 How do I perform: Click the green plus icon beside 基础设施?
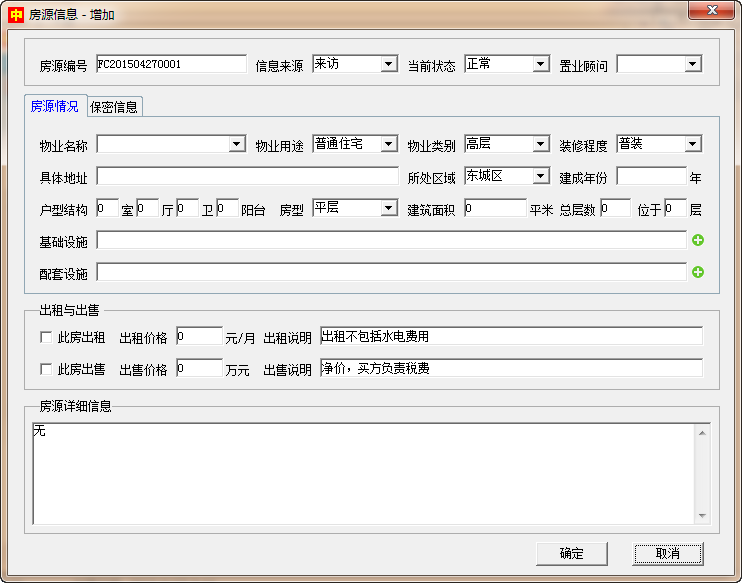(x=698, y=240)
